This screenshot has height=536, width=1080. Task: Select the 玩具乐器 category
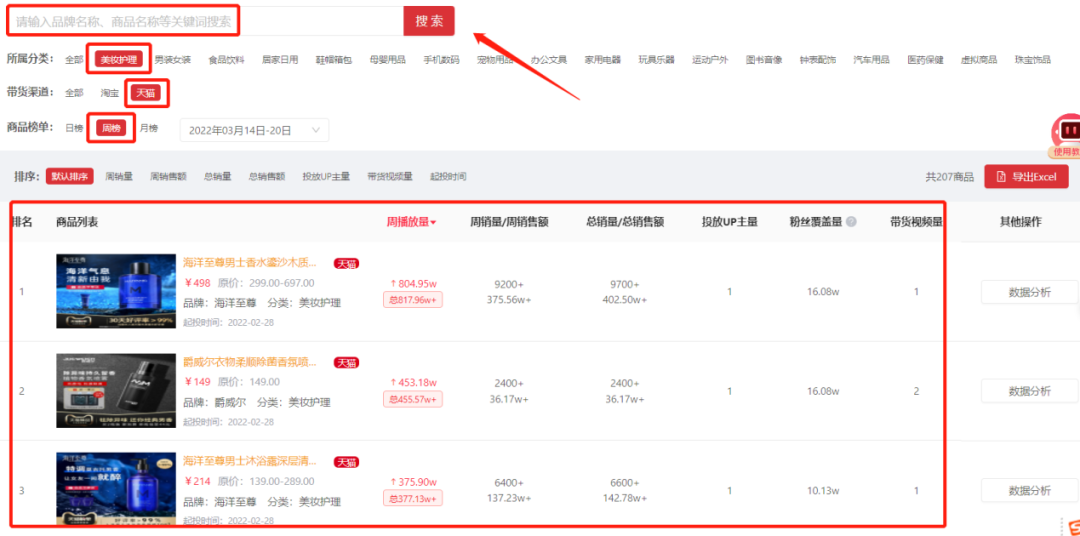pyautogui.click(x=656, y=60)
